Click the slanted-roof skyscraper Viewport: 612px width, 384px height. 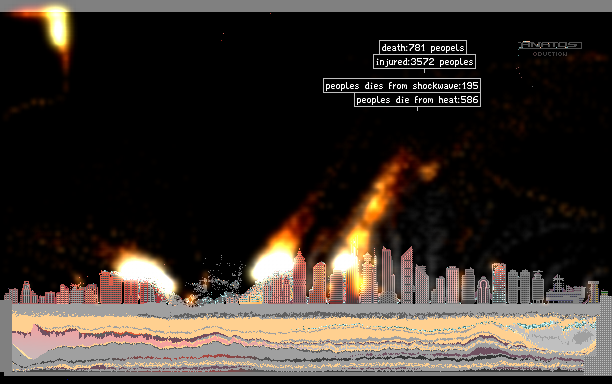407,275
